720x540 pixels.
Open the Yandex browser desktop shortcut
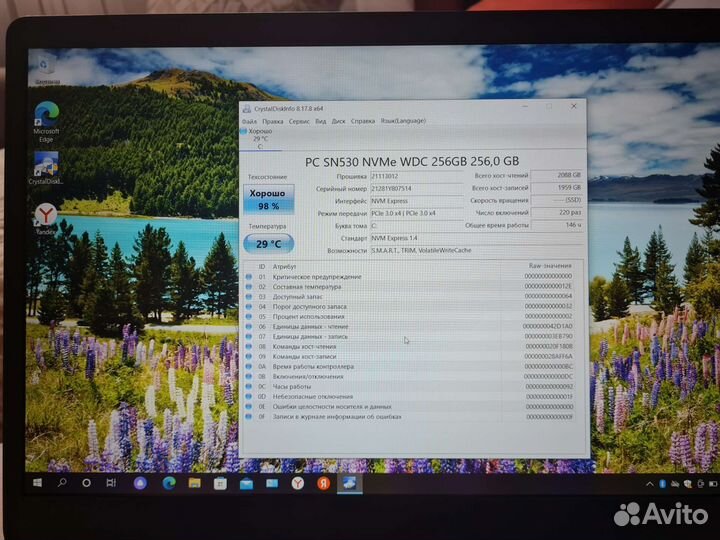click(x=45, y=216)
